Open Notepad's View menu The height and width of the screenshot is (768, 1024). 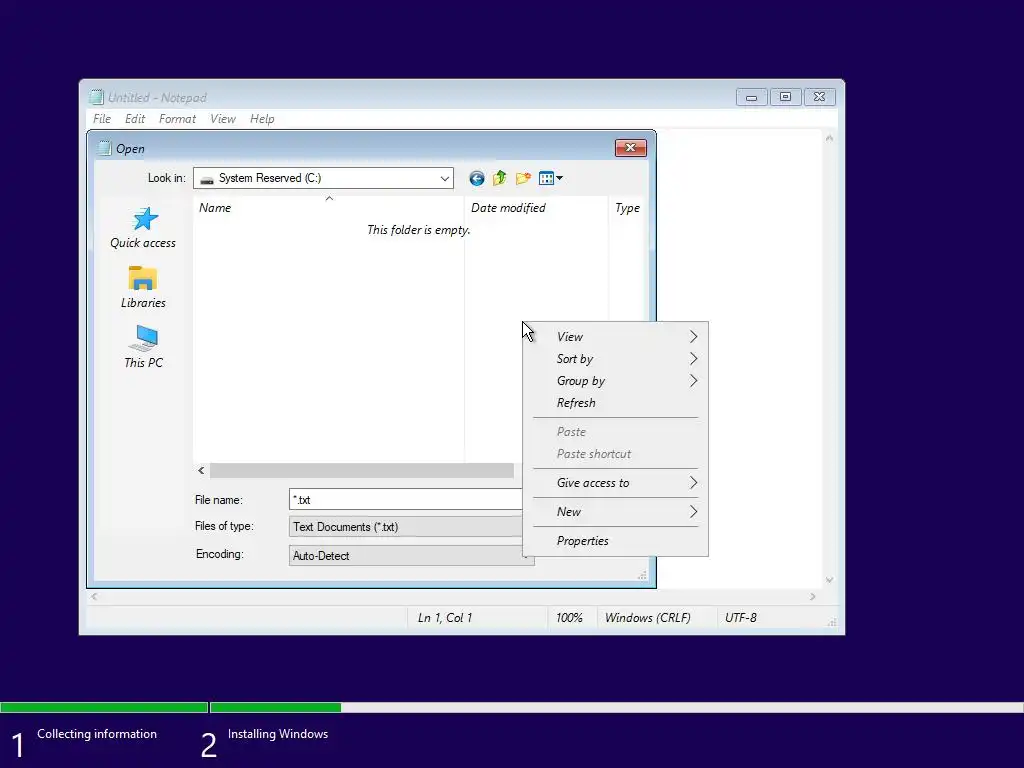click(223, 119)
